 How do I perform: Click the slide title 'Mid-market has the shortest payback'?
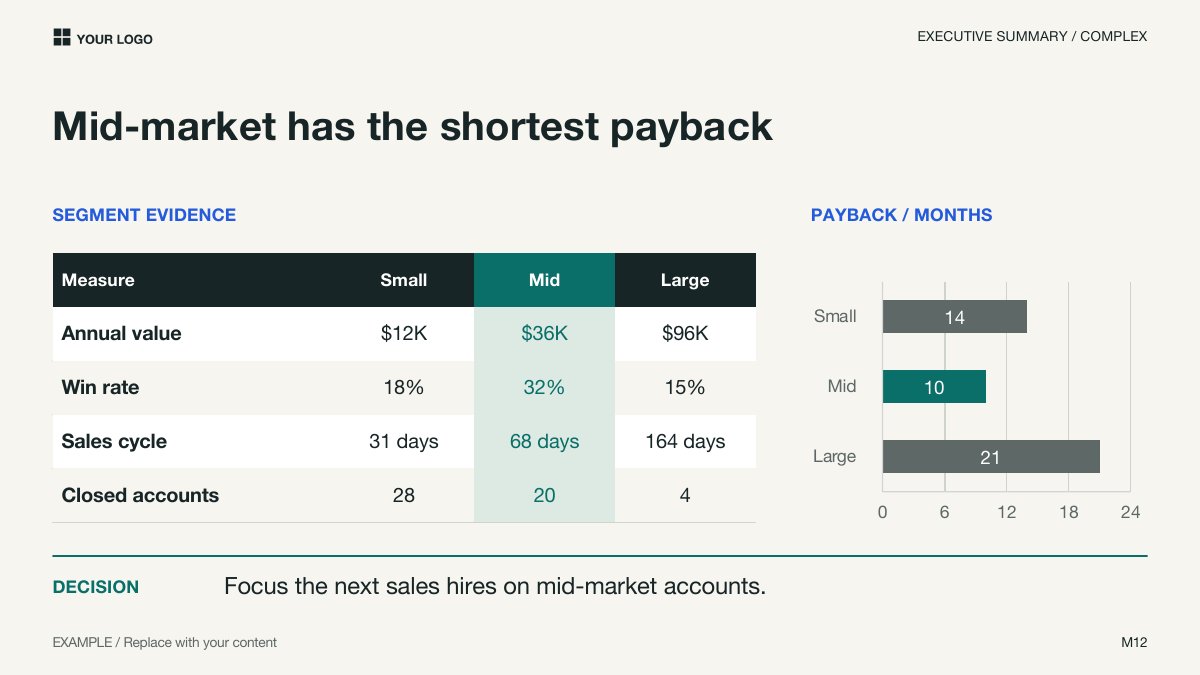click(412, 126)
